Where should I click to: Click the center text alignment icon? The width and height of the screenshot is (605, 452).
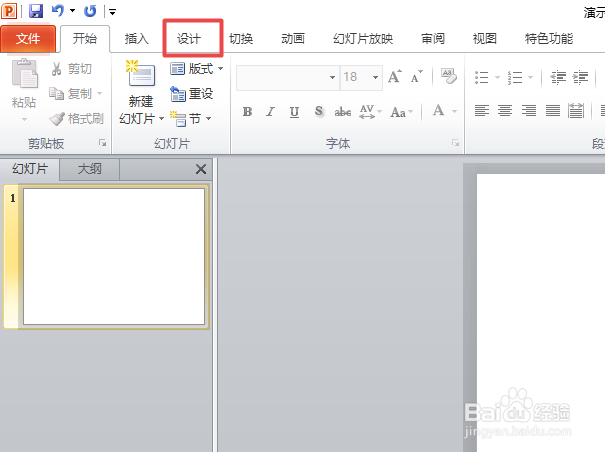[x=505, y=111]
